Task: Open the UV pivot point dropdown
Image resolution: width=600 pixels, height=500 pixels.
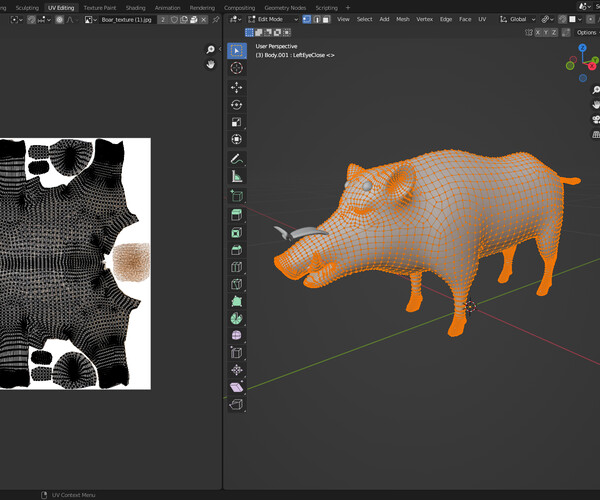Action: 17,20
